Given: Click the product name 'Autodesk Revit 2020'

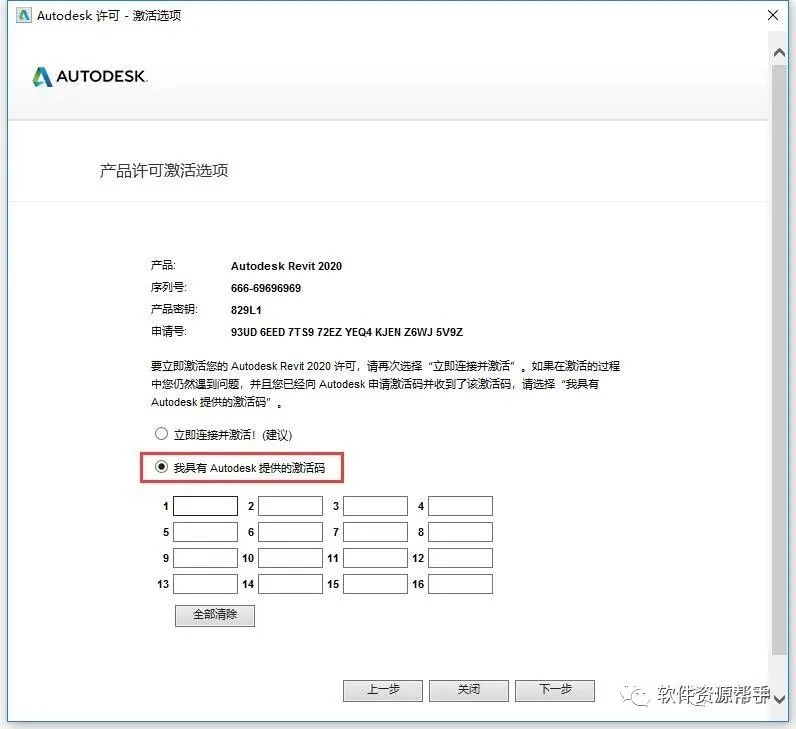Looking at the screenshot, I should coord(286,266).
